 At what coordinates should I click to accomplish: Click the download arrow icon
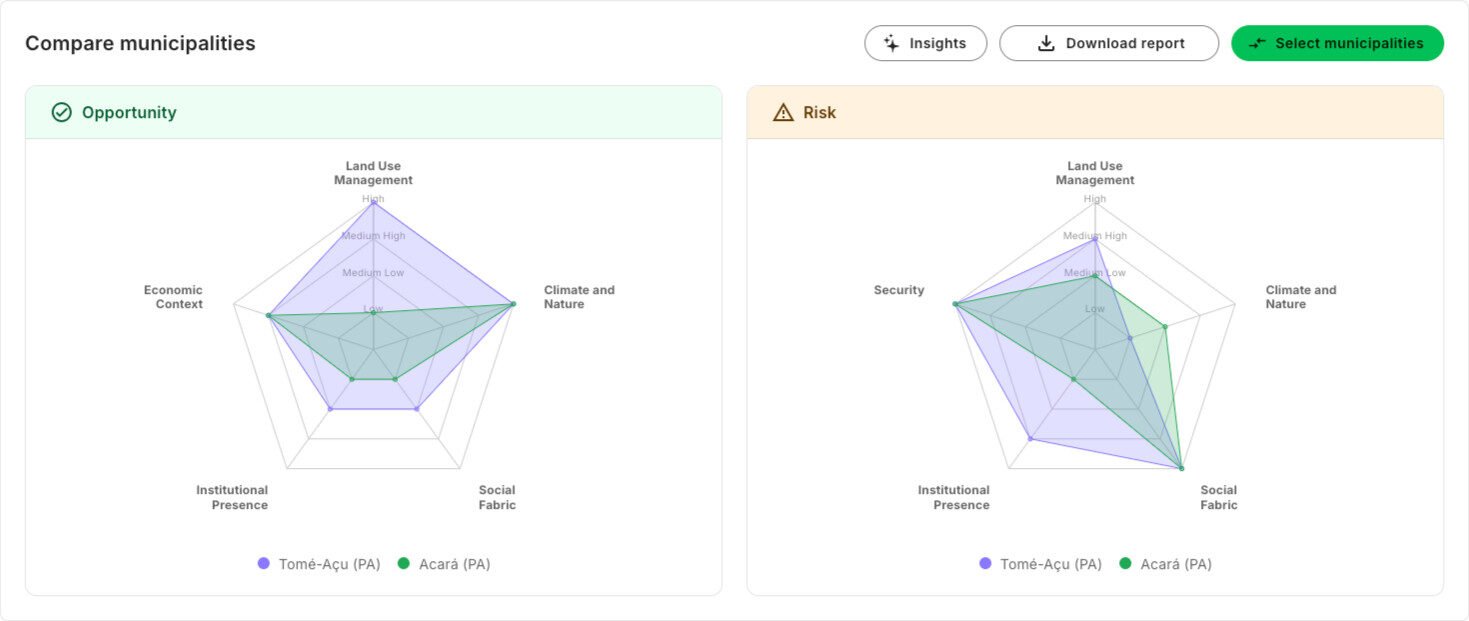pos(1046,43)
